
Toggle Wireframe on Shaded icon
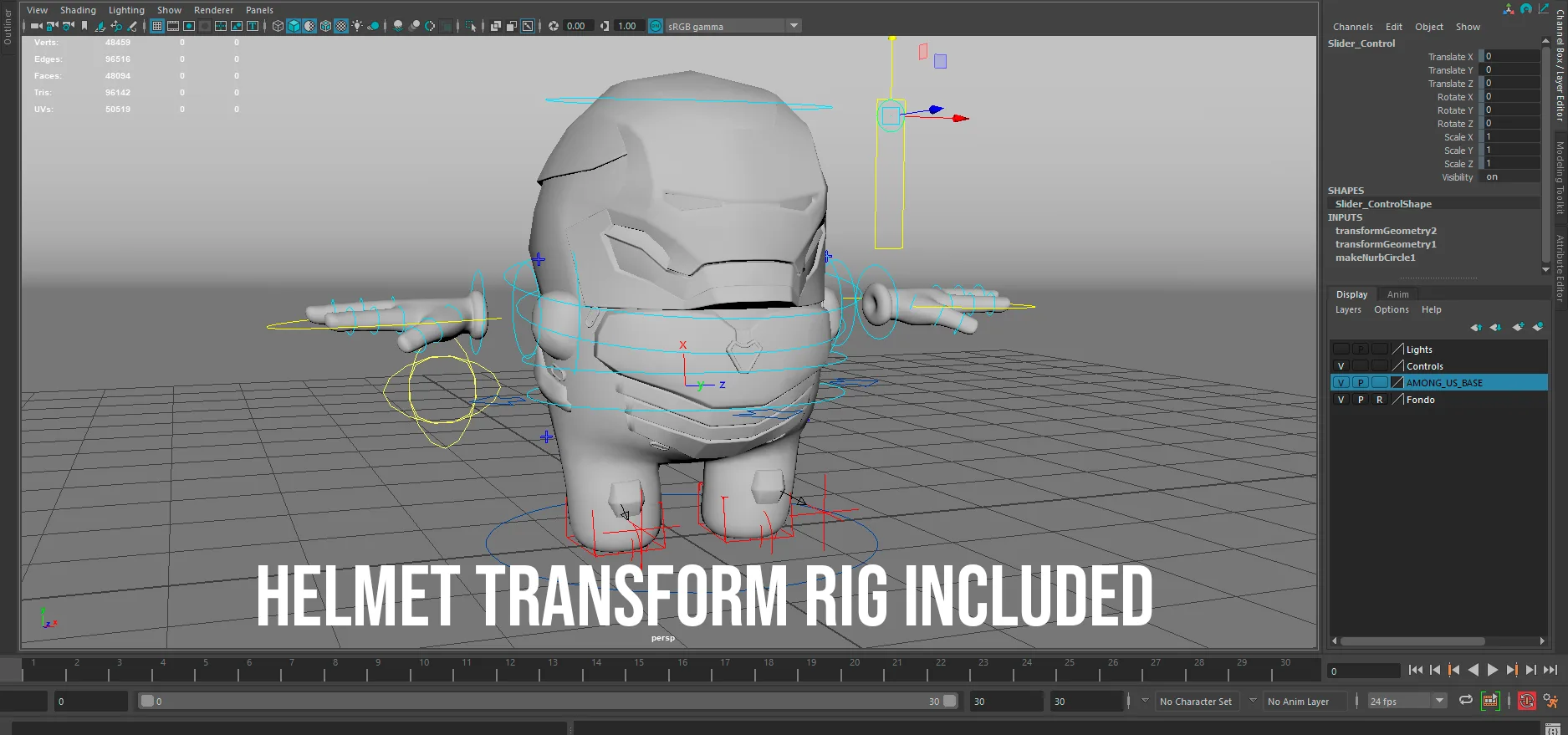325,26
